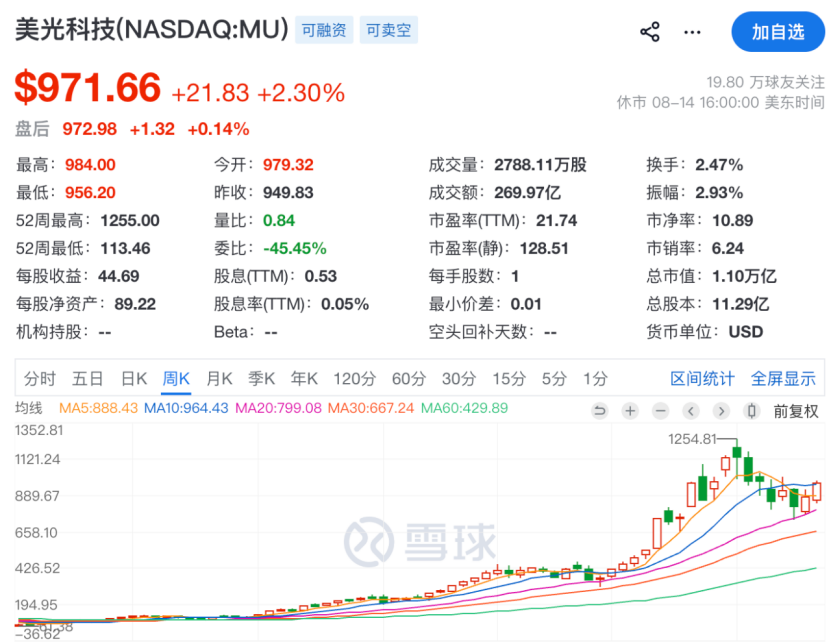Move chart left with the left arrow icon
This screenshot has height=642, width=831.
tap(691, 411)
